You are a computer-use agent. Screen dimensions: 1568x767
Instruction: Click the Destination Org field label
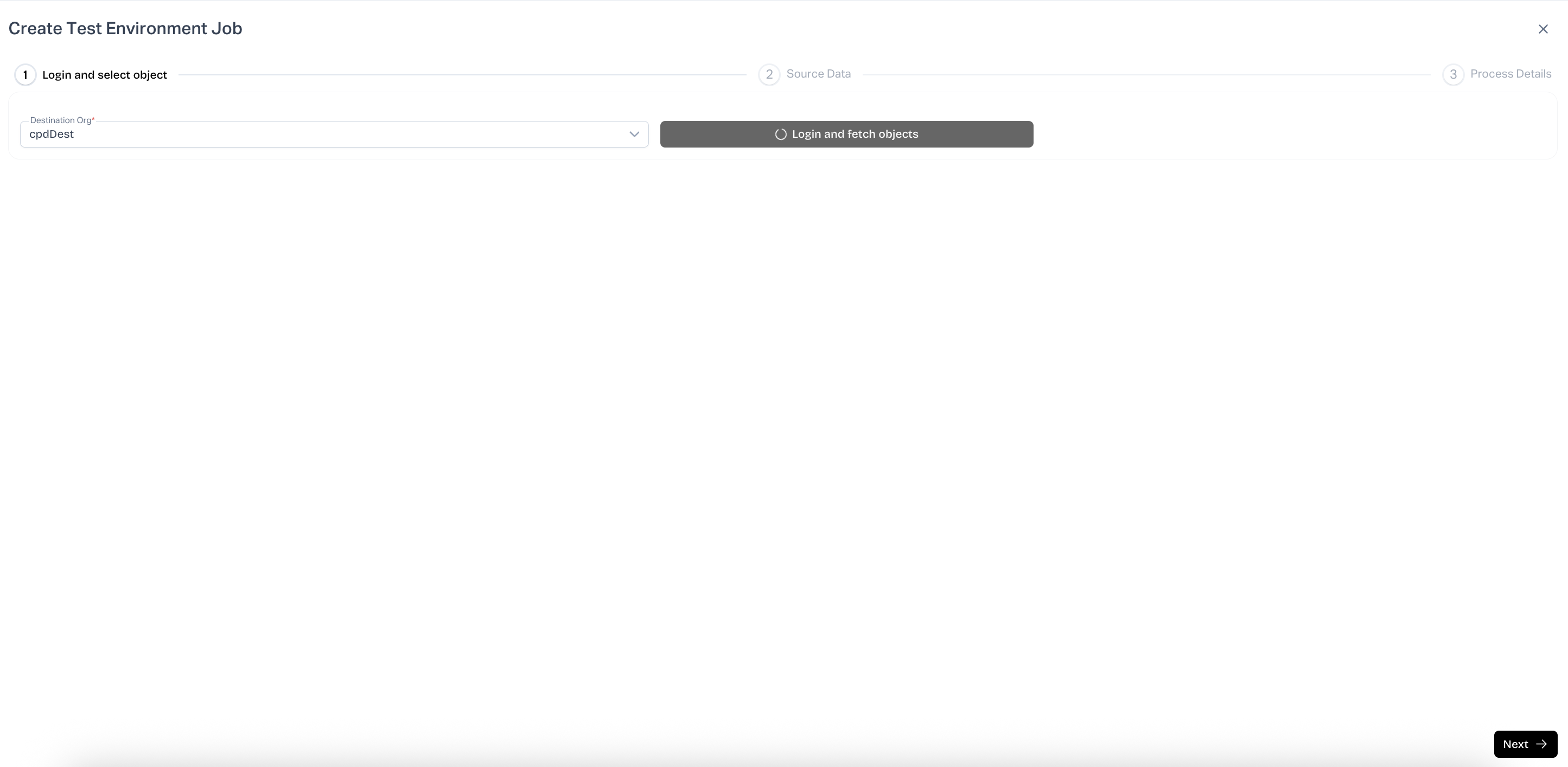(60, 120)
